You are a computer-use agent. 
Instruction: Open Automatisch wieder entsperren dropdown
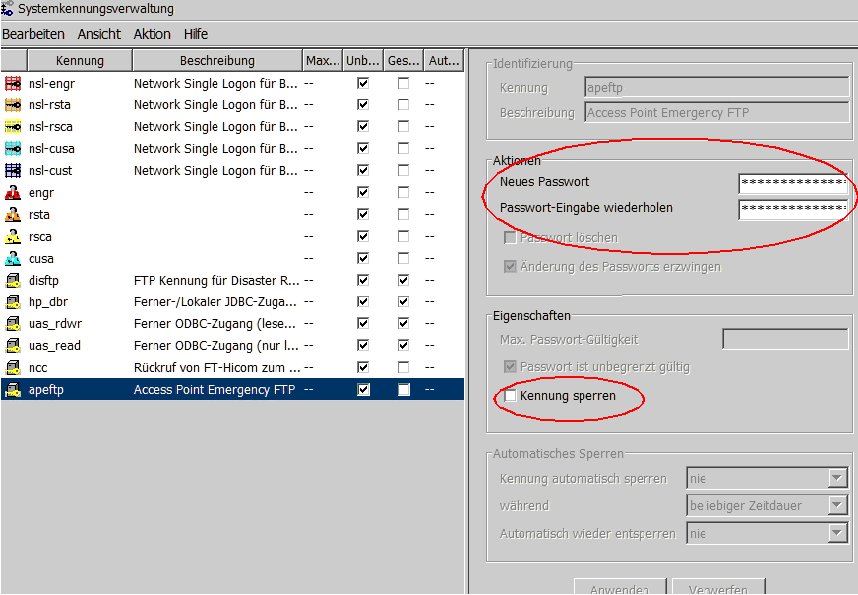coord(837,533)
